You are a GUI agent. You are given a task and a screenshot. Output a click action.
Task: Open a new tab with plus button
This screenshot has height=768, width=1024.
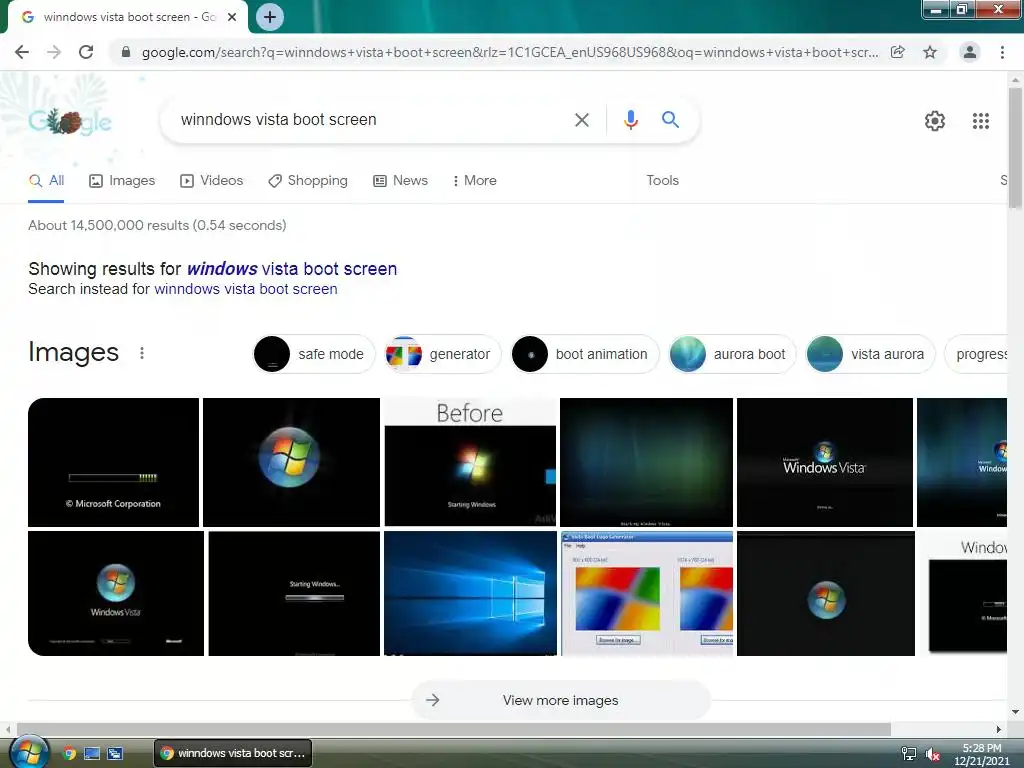click(x=270, y=17)
